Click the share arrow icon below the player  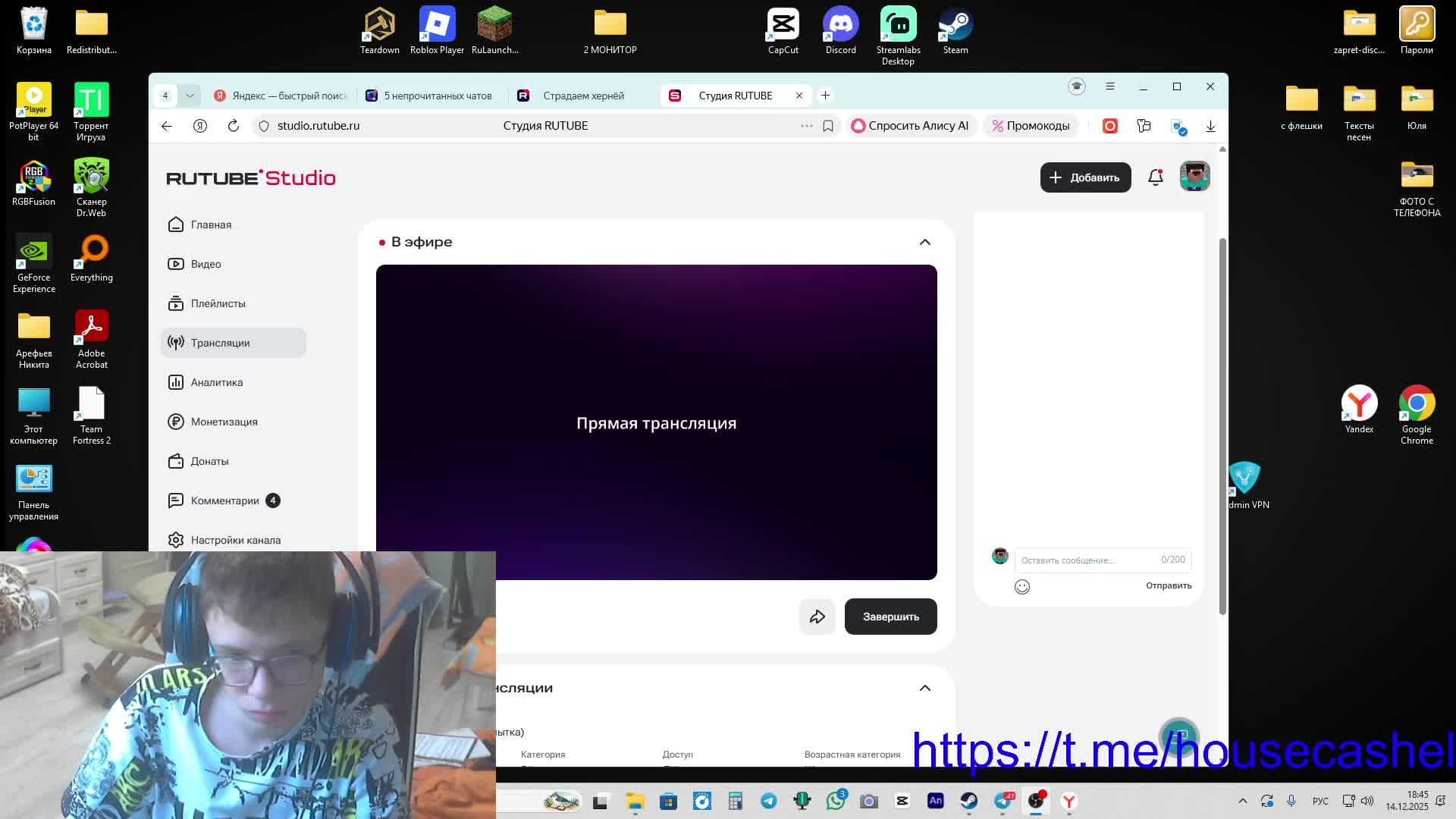[x=817, y=617]
